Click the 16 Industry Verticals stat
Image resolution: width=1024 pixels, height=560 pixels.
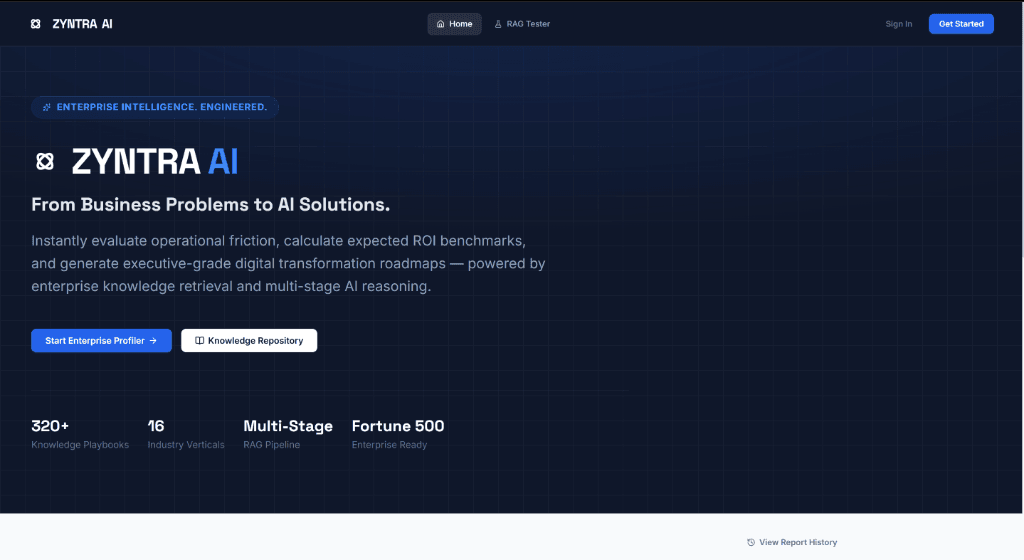coord(186,434)
